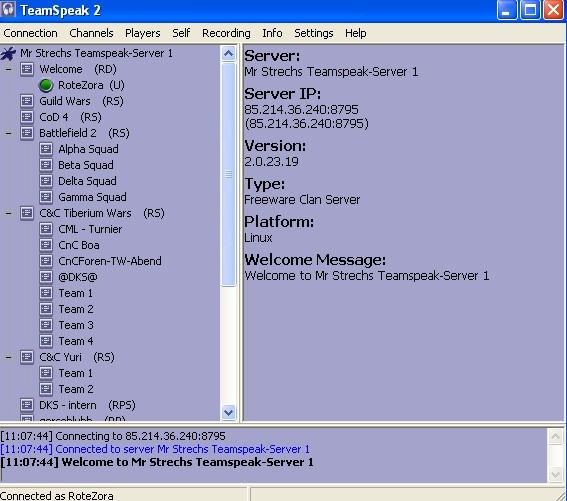
Task: Open the Help menu
Action: [x=355, y=33]
